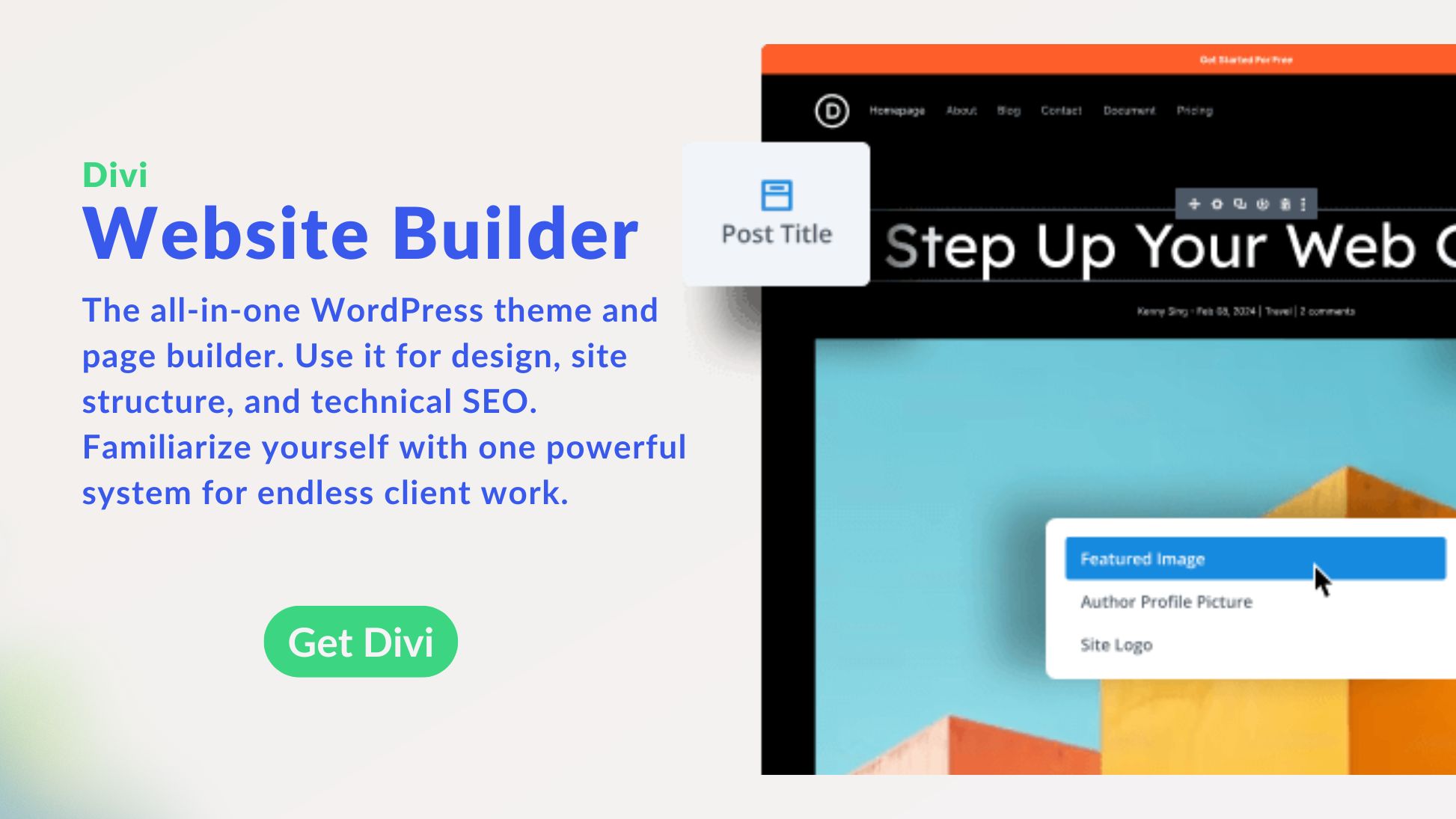Click the Homepage navigation menu item
Image resolution: width=1456 pixels, height=819 pixels.
click(896, 109)
